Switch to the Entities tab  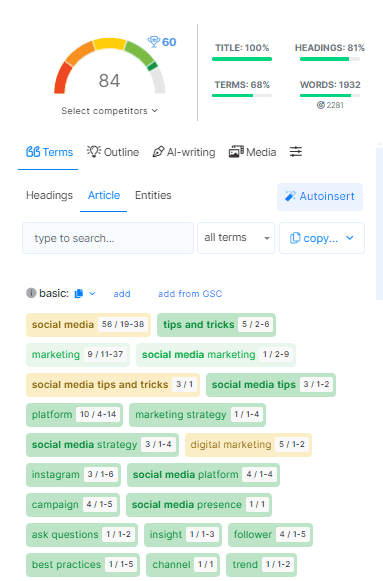[153, 195]
